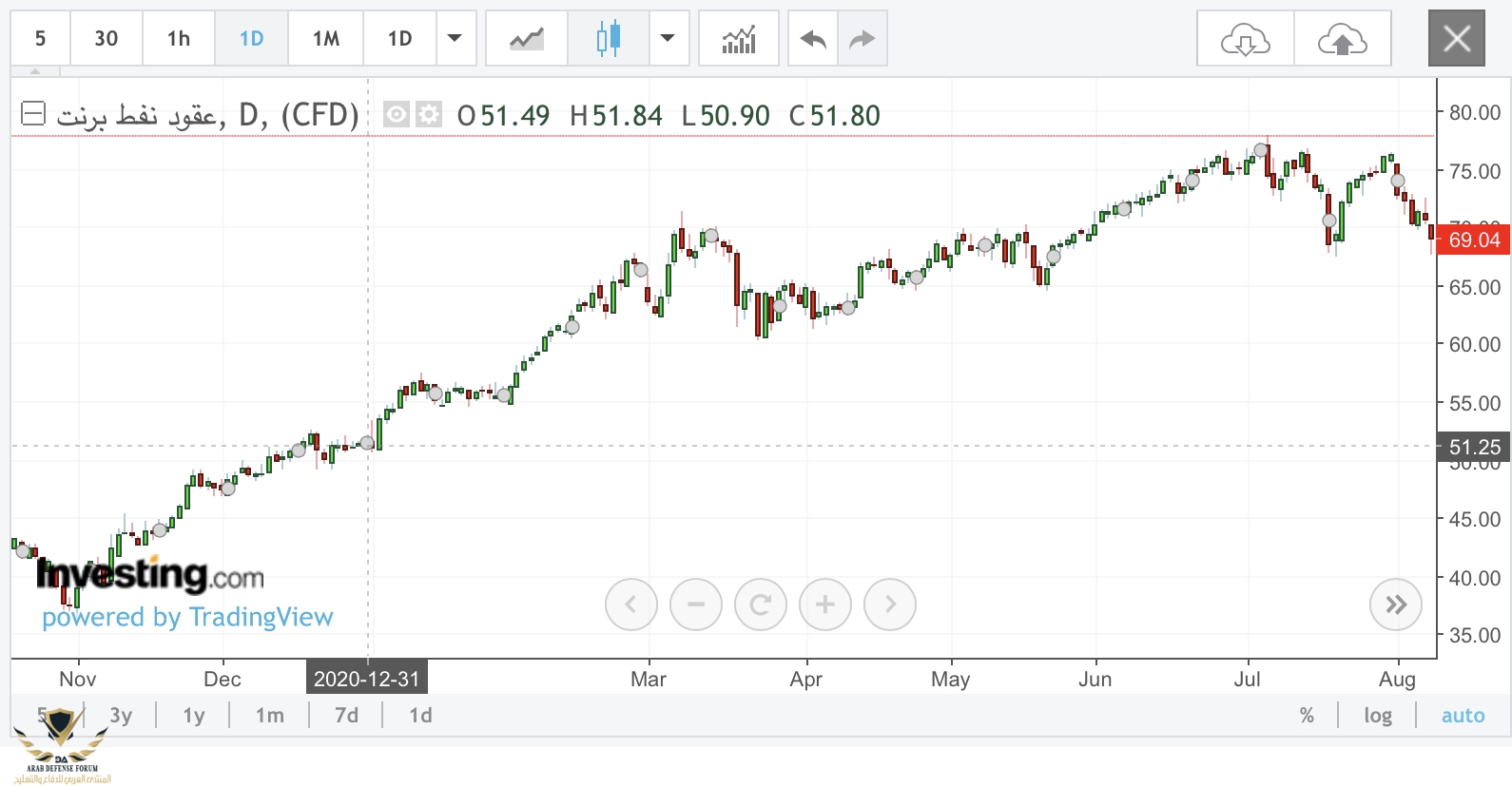
Task: Open the chart style dropdown arrow
Action: (x=668, y=39)
